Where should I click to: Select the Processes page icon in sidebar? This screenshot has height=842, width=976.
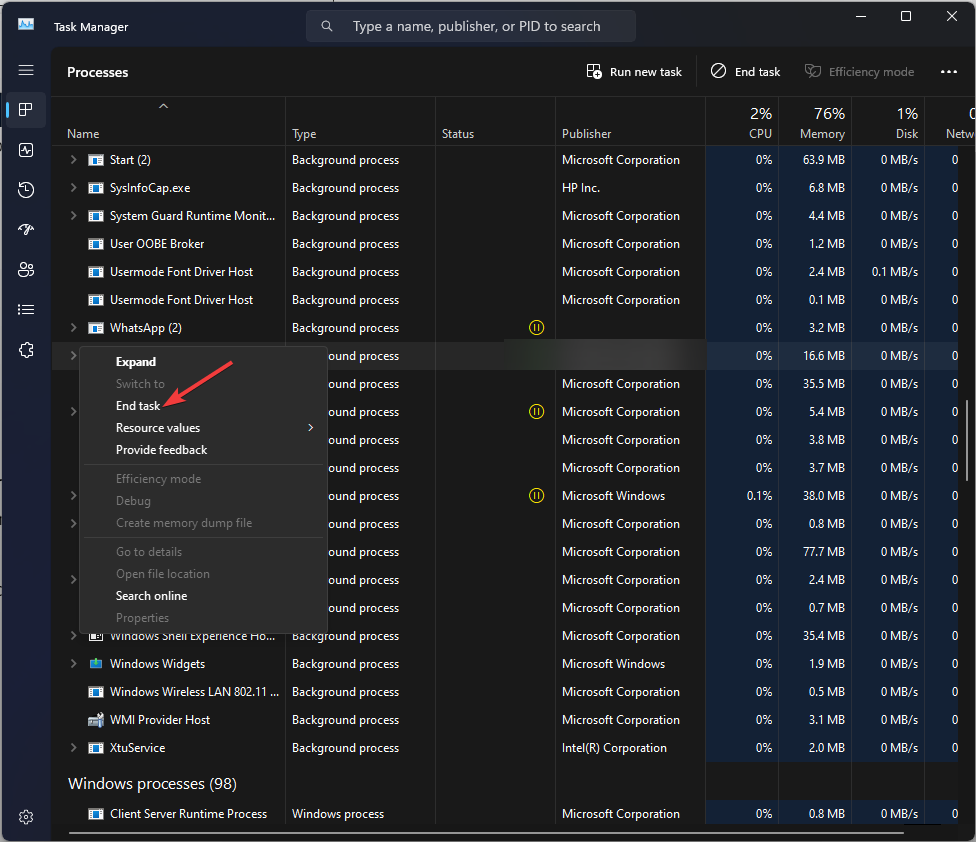click(x=26, y=110)
